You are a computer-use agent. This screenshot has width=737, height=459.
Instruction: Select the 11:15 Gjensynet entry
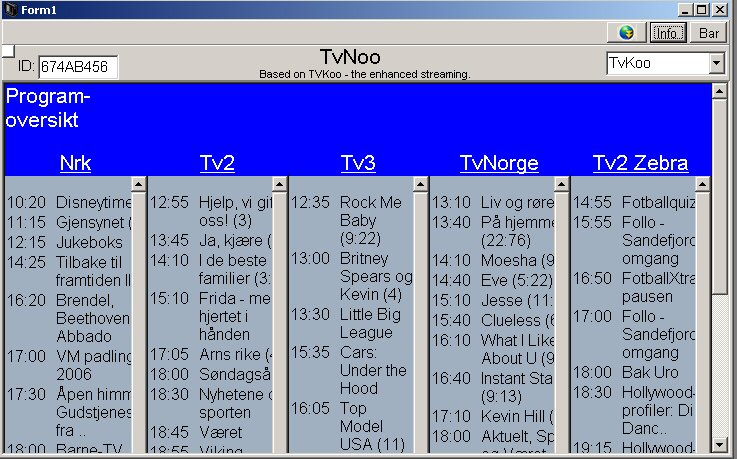click(x=69, y=222)
